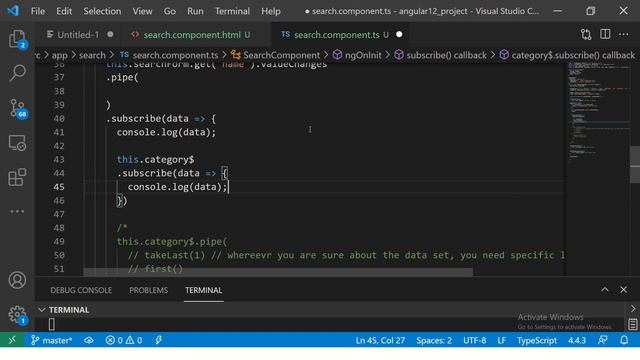
Task: Click the terminal list icon at right
Action: [633, 324]
